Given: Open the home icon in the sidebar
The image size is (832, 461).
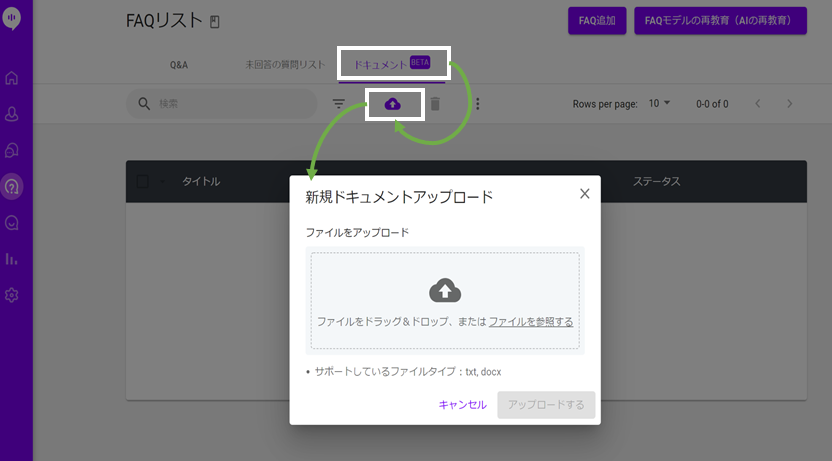Looking at the screenshot, I should pyautogui.click(x=12, y=78).
